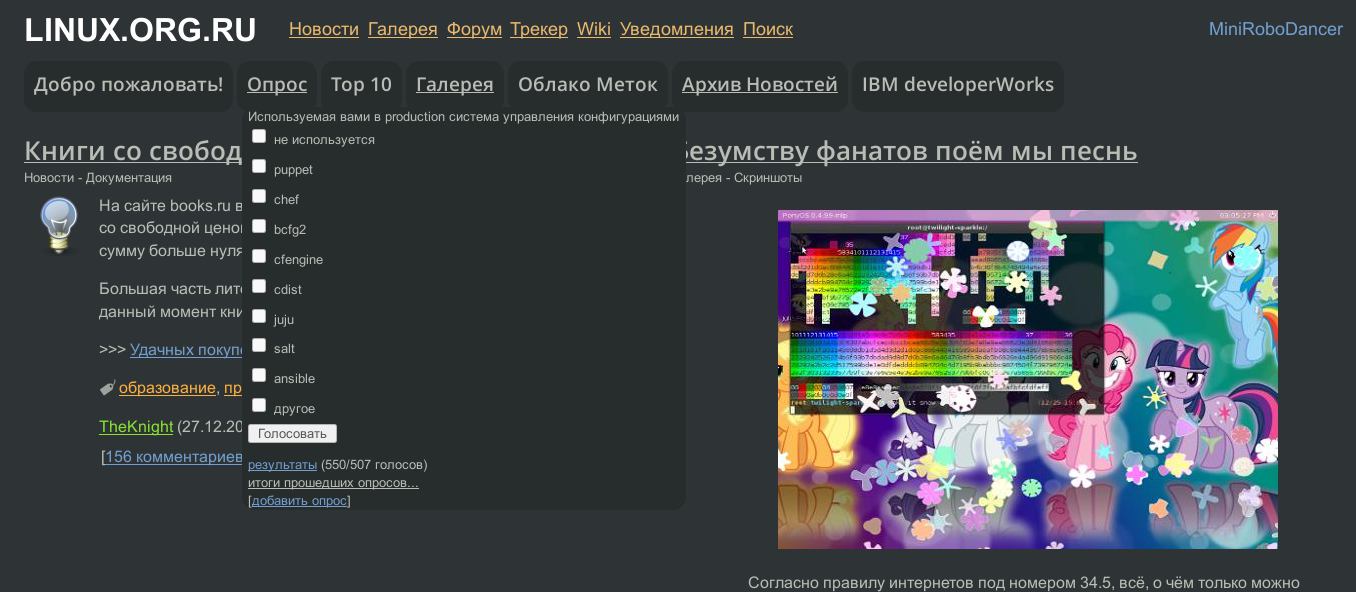
Task: Enable the bcfg2 option
Action: [x=259, y=227]
